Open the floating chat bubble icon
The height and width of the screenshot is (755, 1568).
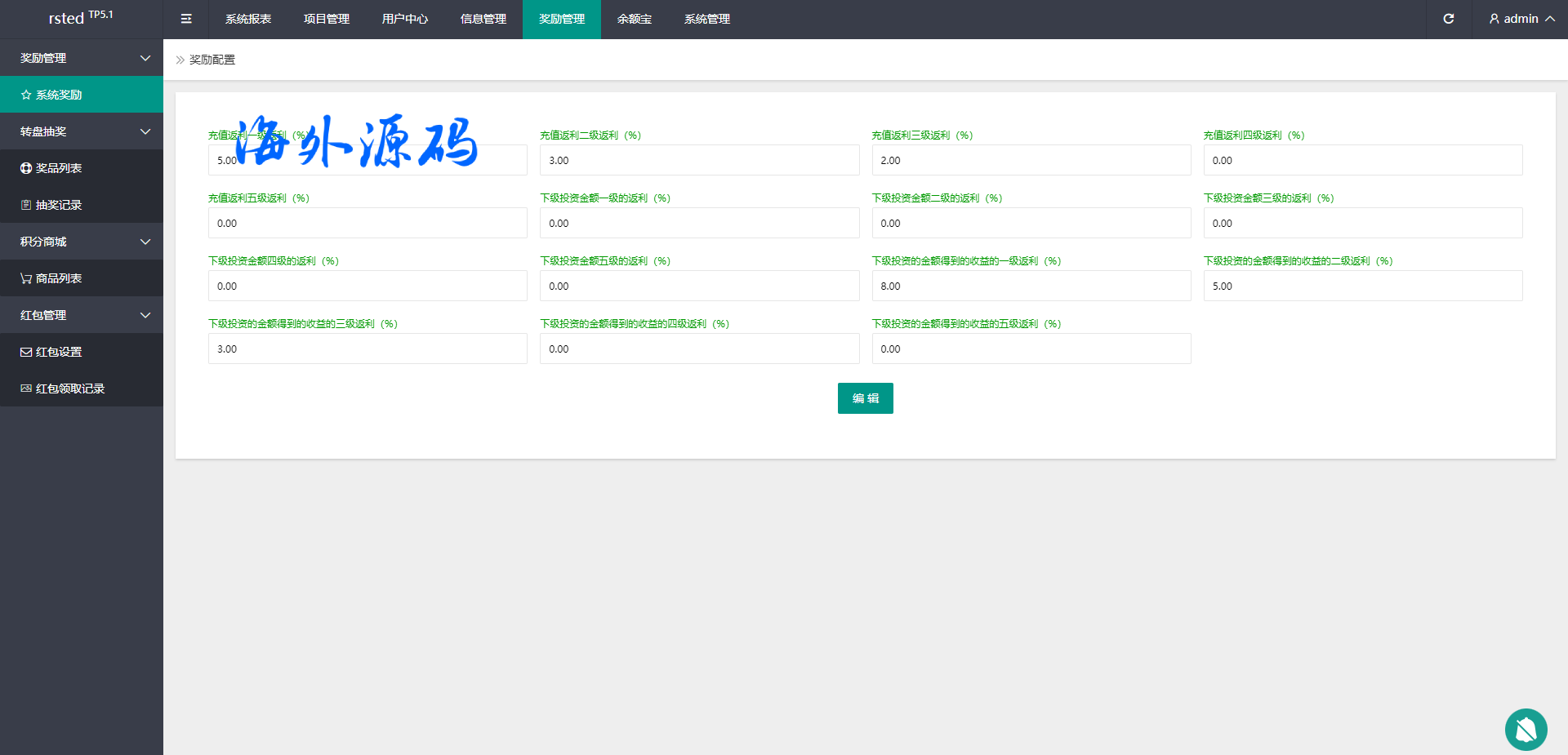coord(1526,729)
